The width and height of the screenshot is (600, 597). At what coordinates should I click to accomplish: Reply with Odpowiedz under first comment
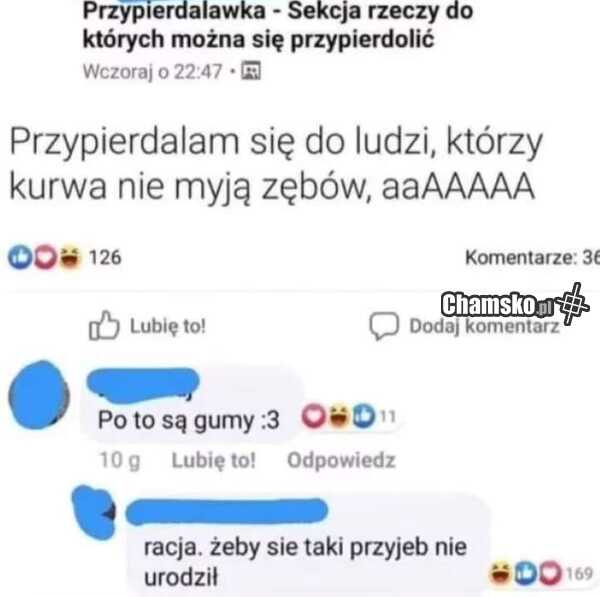(x=341, y=460)
